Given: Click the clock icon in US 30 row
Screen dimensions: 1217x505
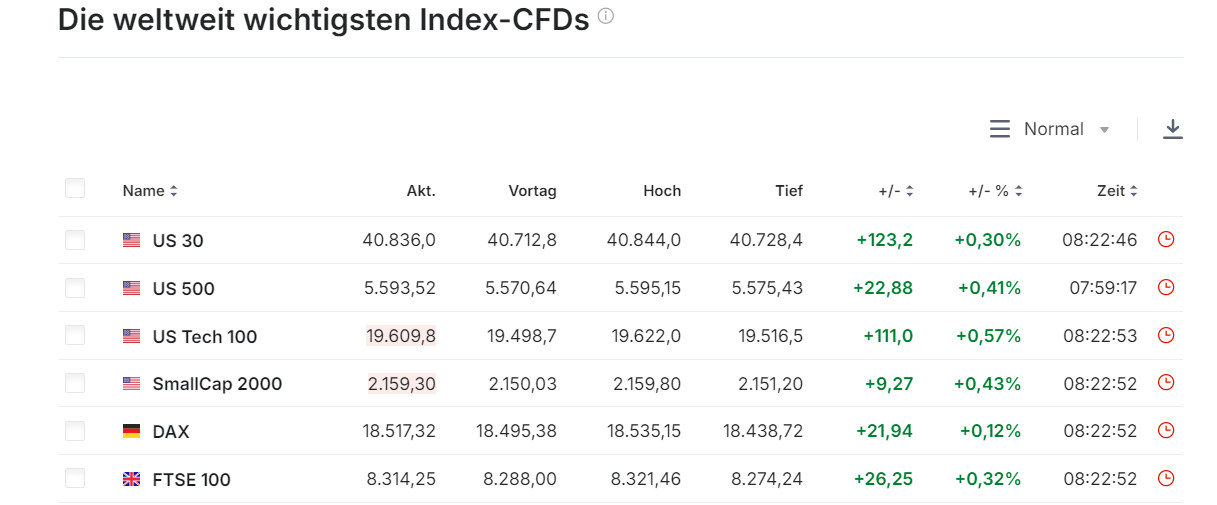Looking at the screenshot, I should click(1165, 239).
